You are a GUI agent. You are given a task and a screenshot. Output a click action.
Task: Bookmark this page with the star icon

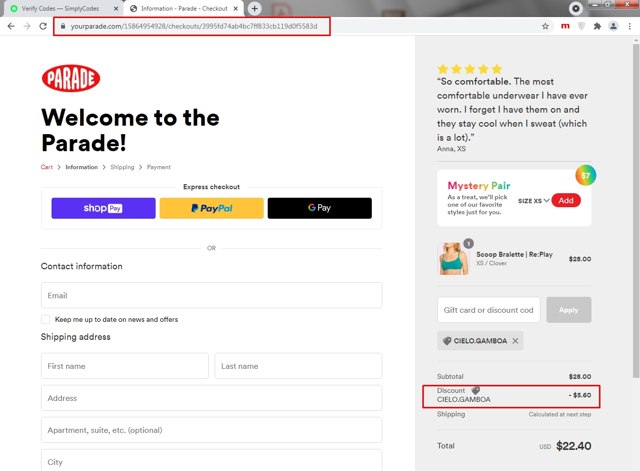coord(545,26)
